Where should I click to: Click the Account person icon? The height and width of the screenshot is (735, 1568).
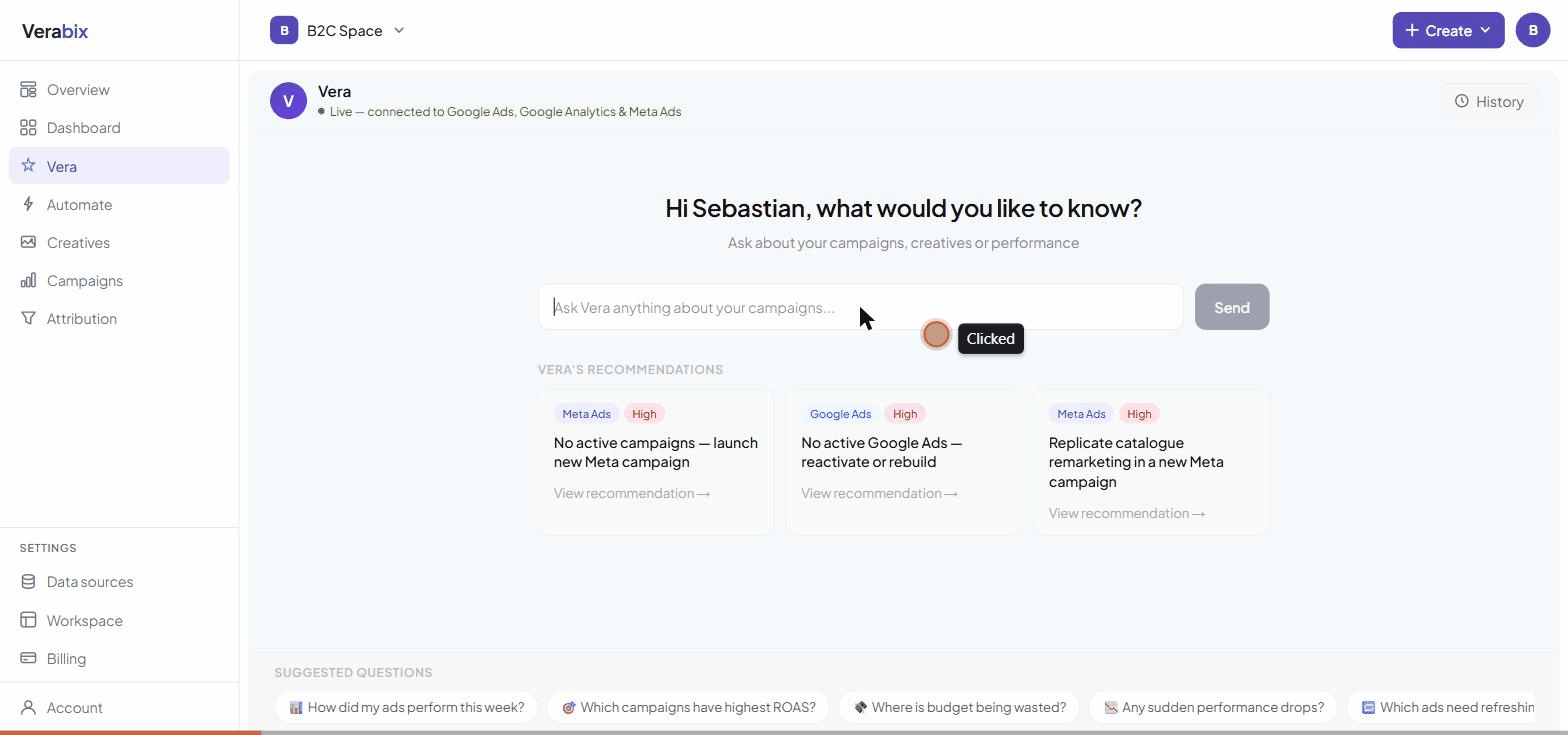[x=28, y=707]
